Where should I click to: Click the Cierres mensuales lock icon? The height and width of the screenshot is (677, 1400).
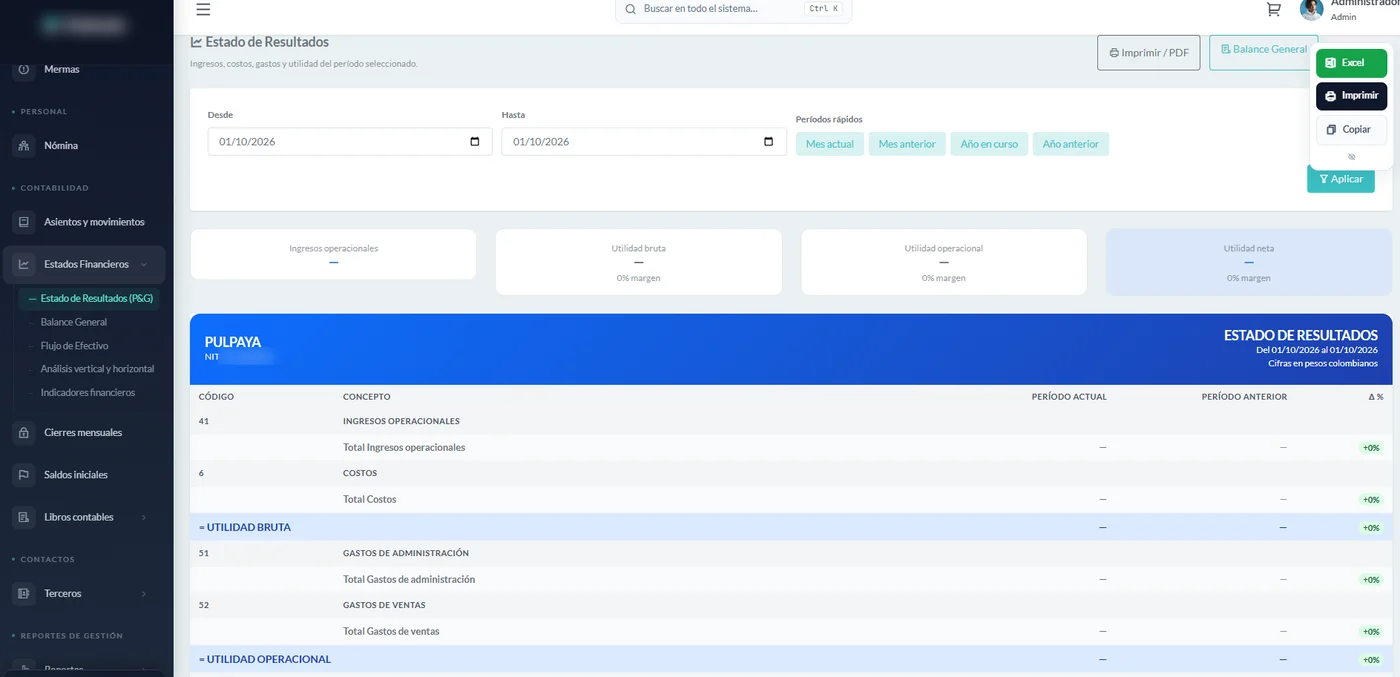[24, 433]
